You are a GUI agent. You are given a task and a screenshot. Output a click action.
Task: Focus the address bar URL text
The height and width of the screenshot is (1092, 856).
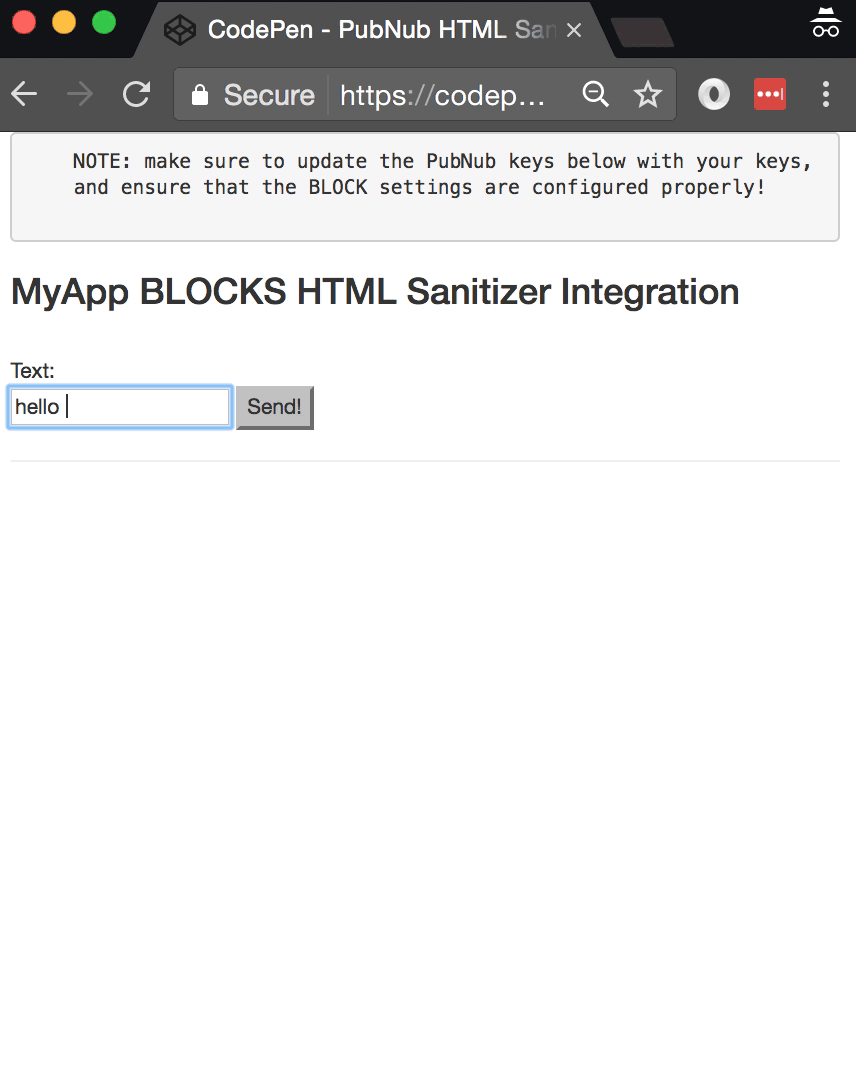point(442,95)
